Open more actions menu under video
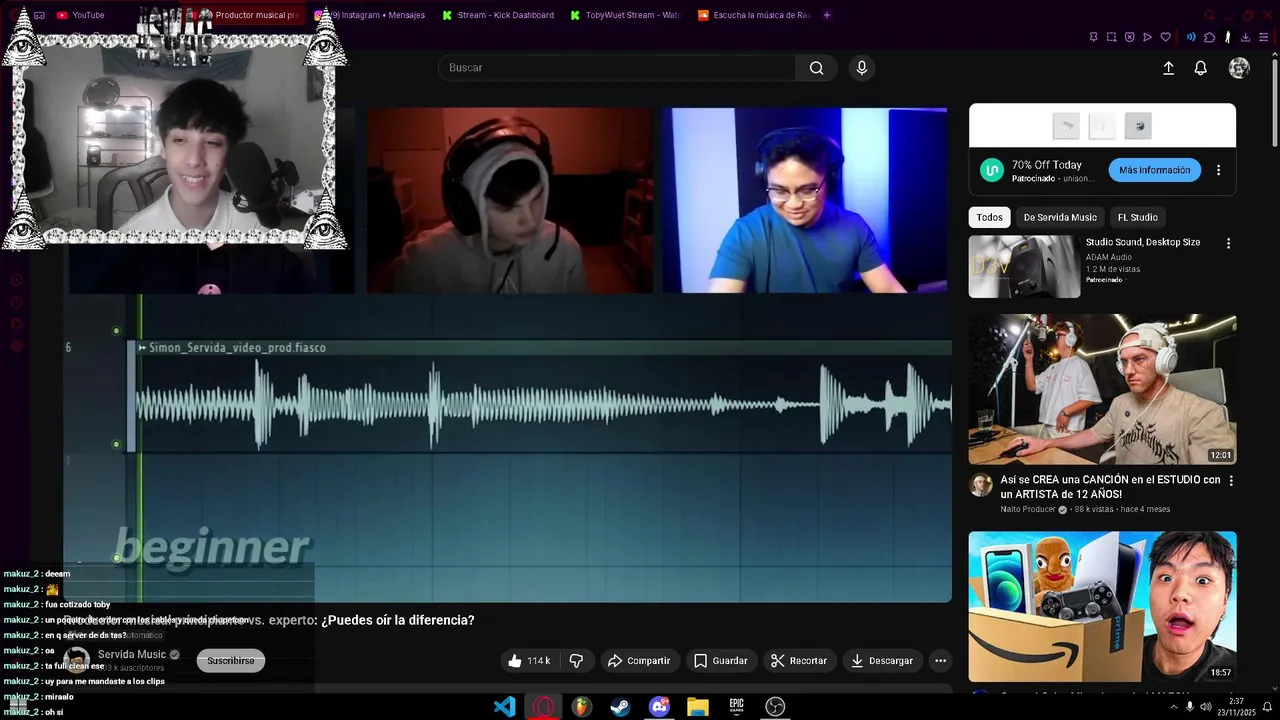The height and width of the screenshot is (720, 1280). pos(940,661)
